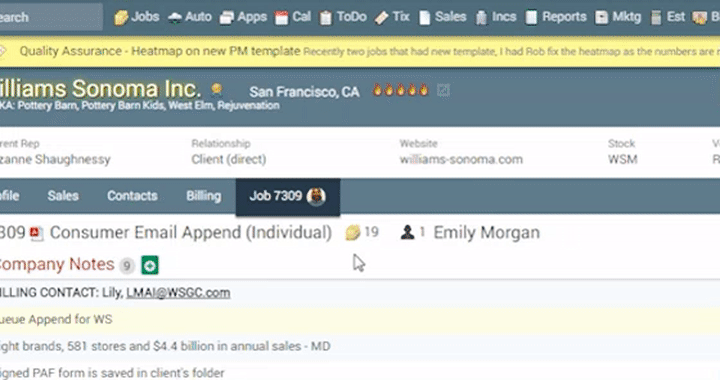Click the person icon next to Emily Morgan
This screenshot has height=380, width=720.
coord(407,232)
